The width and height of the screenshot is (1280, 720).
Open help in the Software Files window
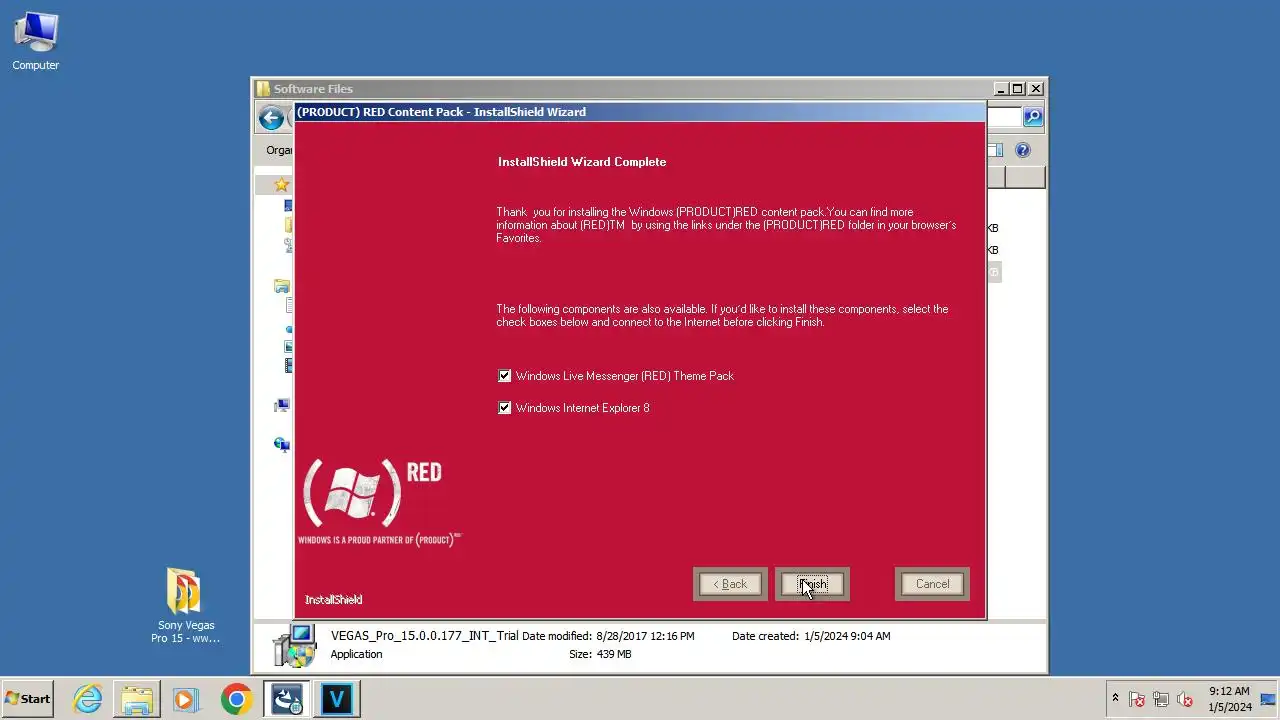[x=1022, y=150]
